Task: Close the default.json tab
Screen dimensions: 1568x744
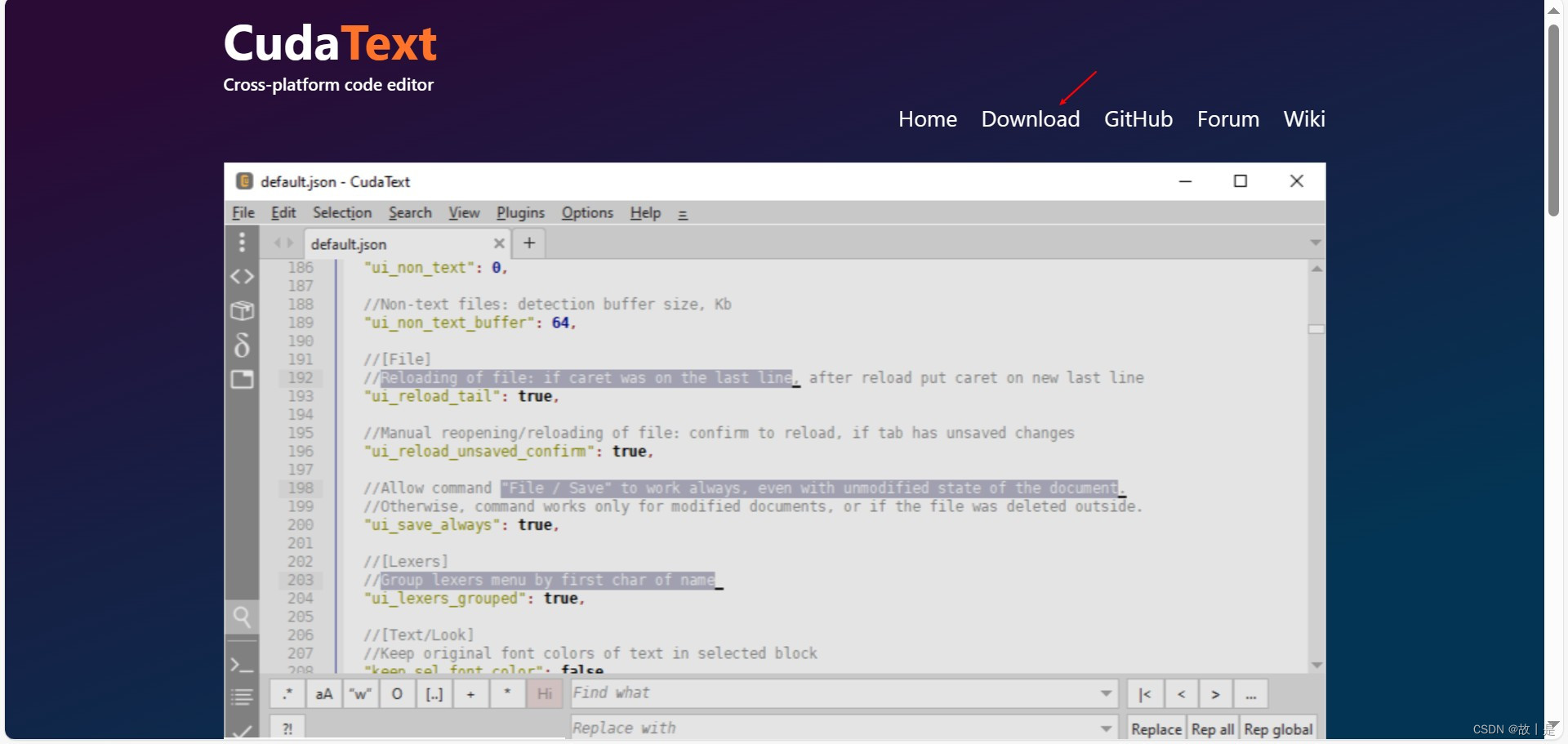Action: [498, 243]
